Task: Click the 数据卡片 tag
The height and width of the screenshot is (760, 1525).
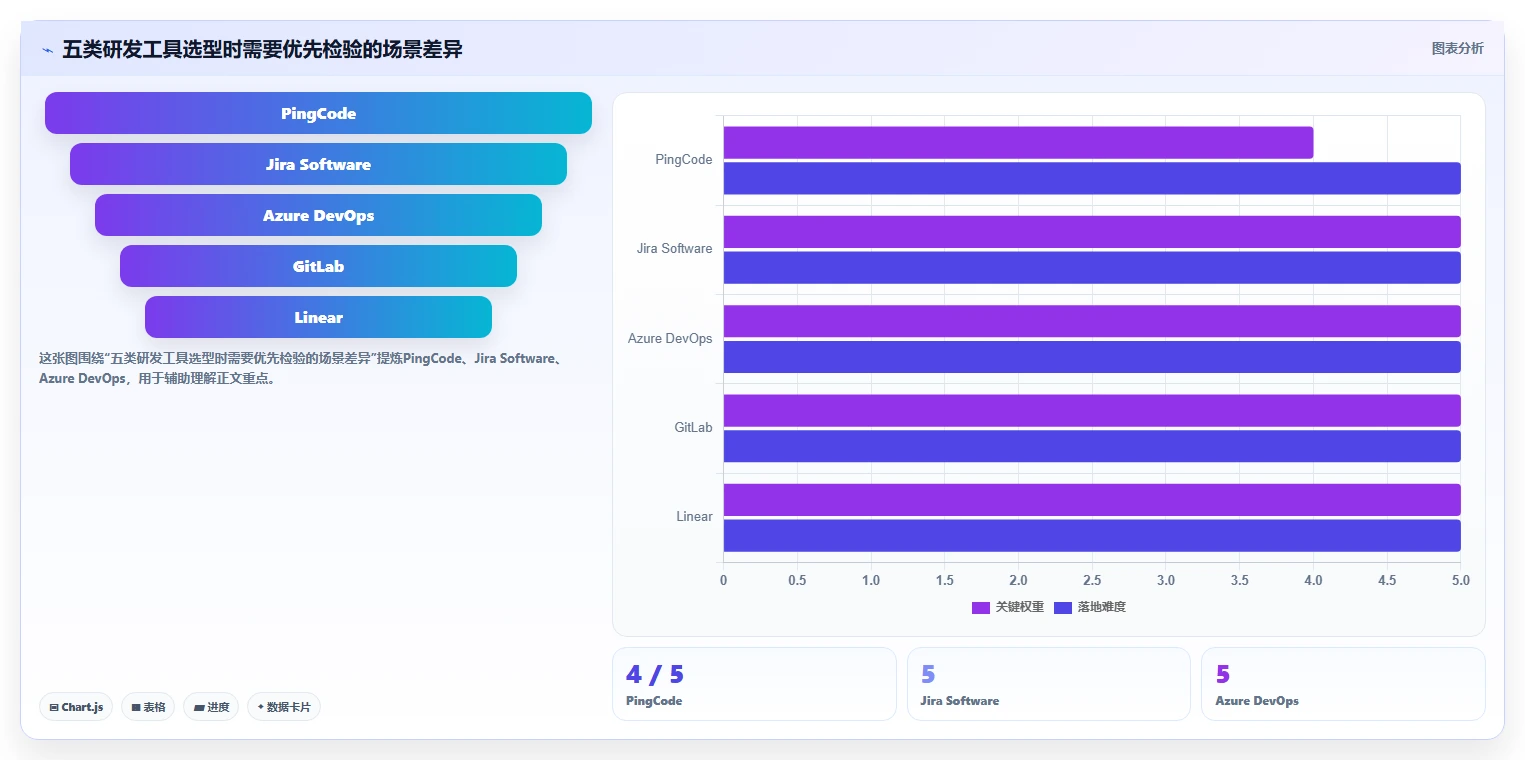Action: tap(284, 707)
